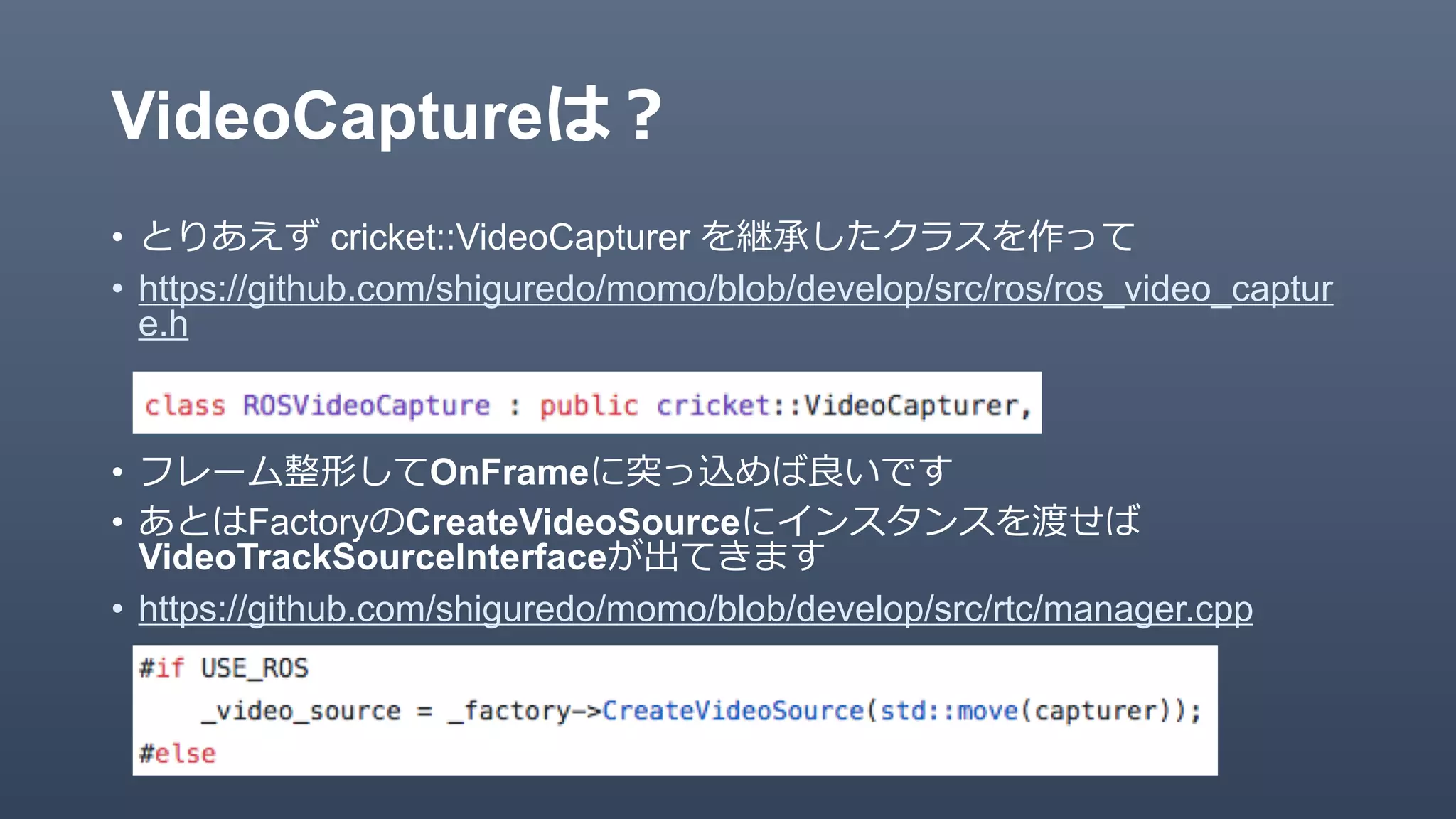Click the slide title VideoCaptureは？
Image resolution: width=1456 pixels, height=819 pixels.
[387, 116]
